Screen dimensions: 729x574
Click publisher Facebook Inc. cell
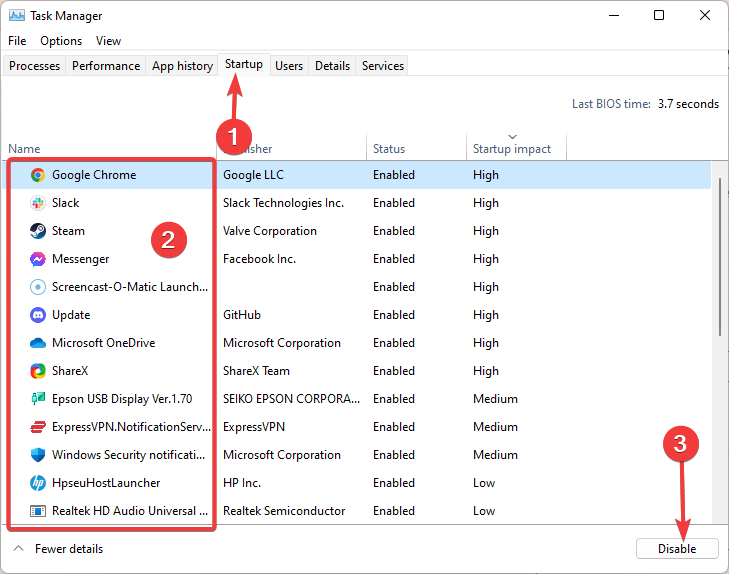click(259, 259)
